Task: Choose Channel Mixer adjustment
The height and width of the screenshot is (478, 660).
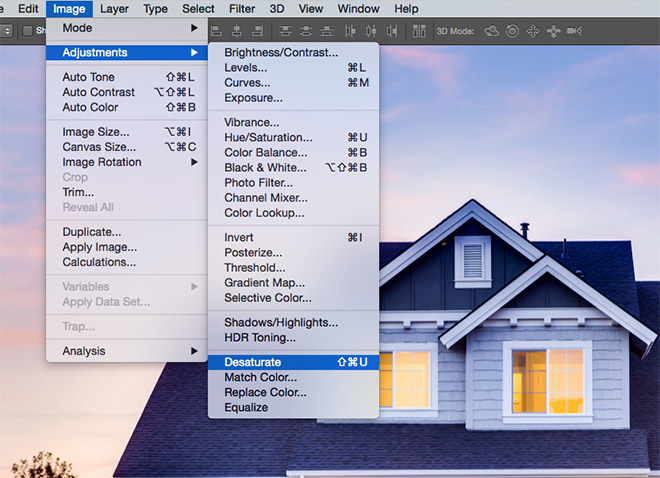Action: tap(293, 198)
